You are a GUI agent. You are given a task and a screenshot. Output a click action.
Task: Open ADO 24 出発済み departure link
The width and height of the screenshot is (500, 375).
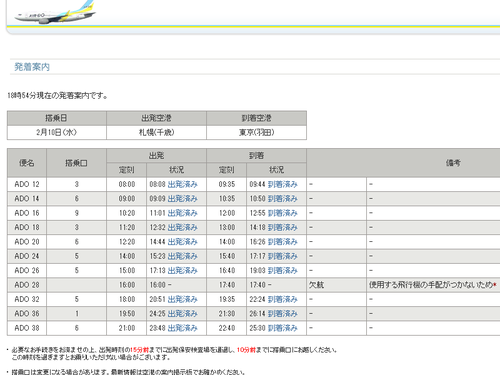[x=182, y=256]
